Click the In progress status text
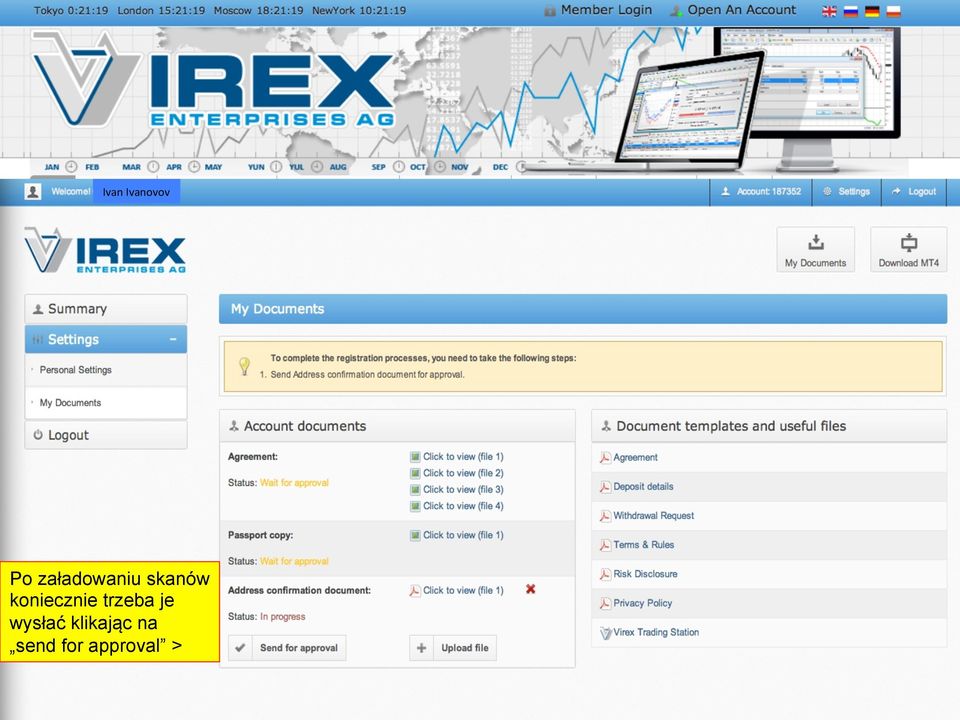 coord(283,617)
